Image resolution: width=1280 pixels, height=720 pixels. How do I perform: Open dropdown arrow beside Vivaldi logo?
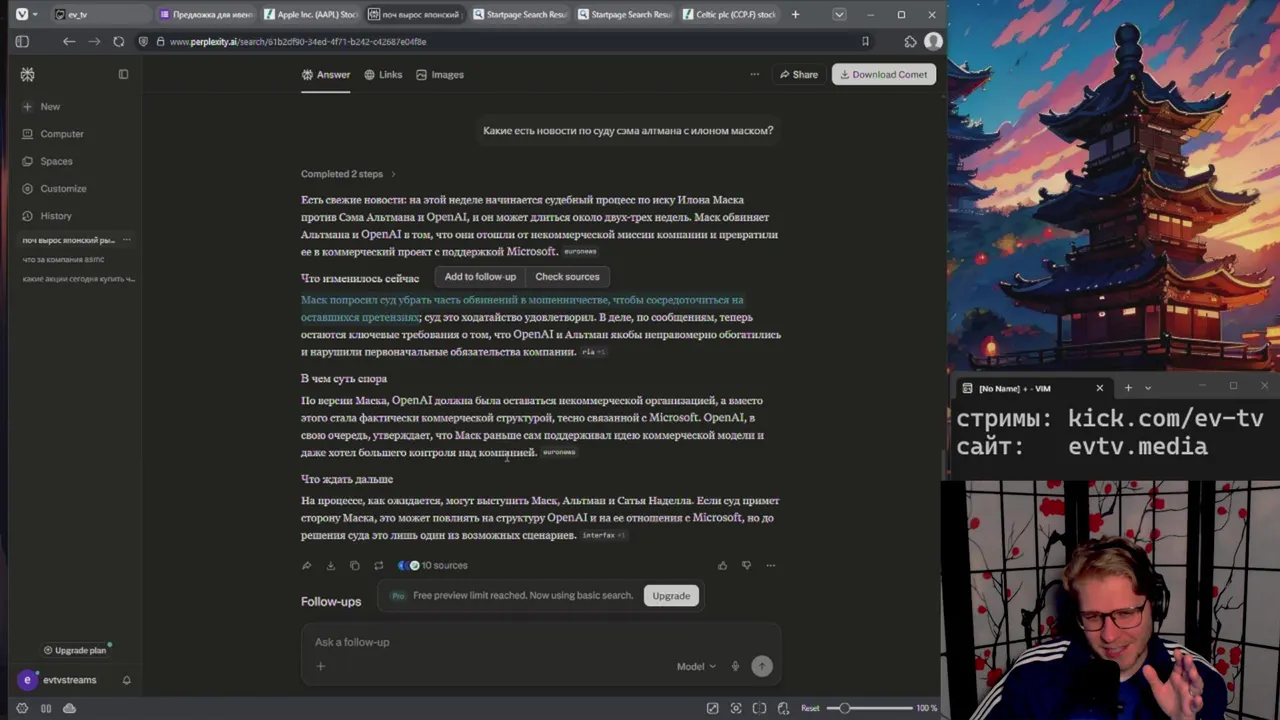click(35, 14)
